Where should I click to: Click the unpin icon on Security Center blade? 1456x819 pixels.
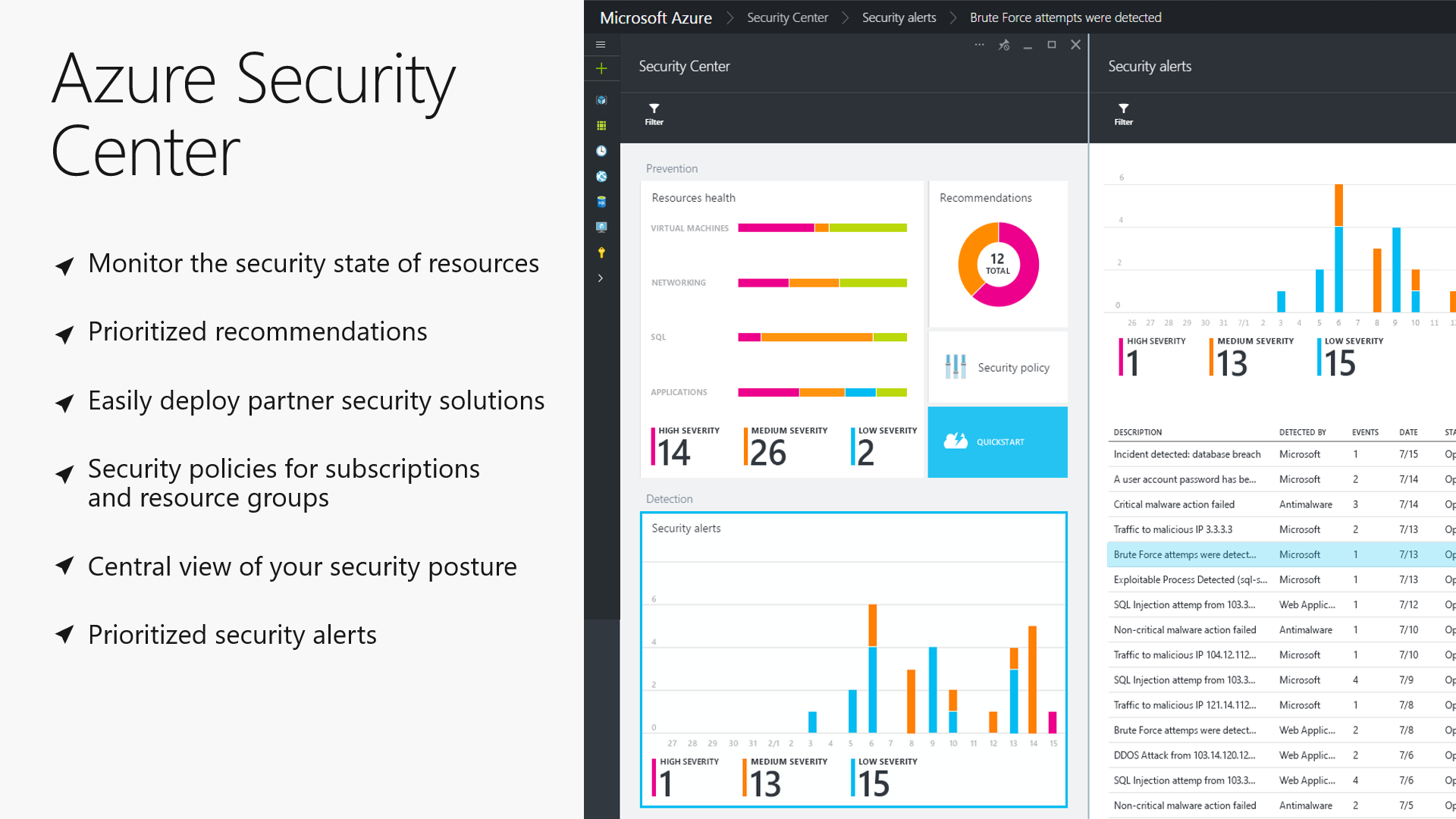click(1004, 45)
